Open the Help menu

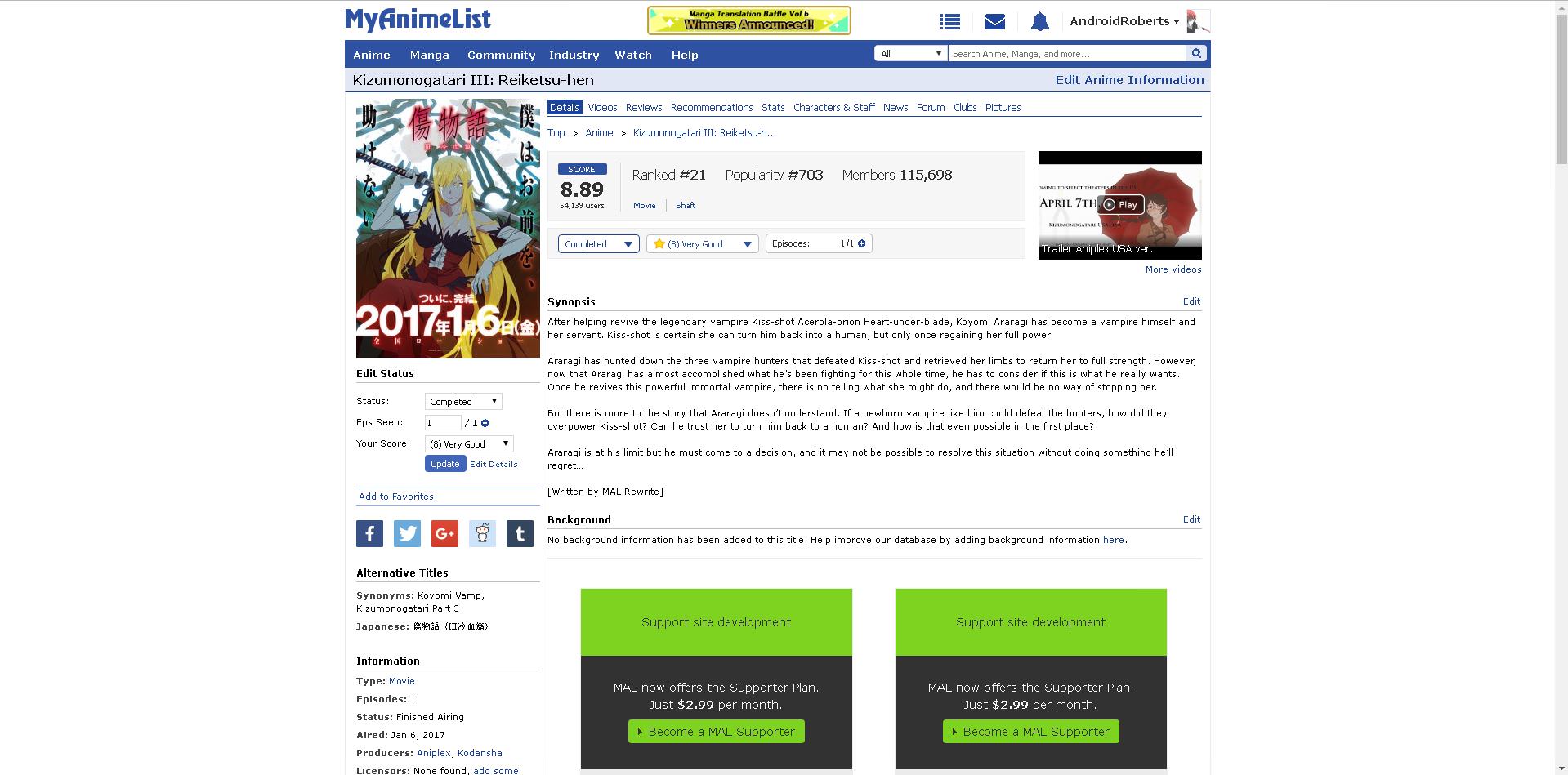[x=685, y=55]
